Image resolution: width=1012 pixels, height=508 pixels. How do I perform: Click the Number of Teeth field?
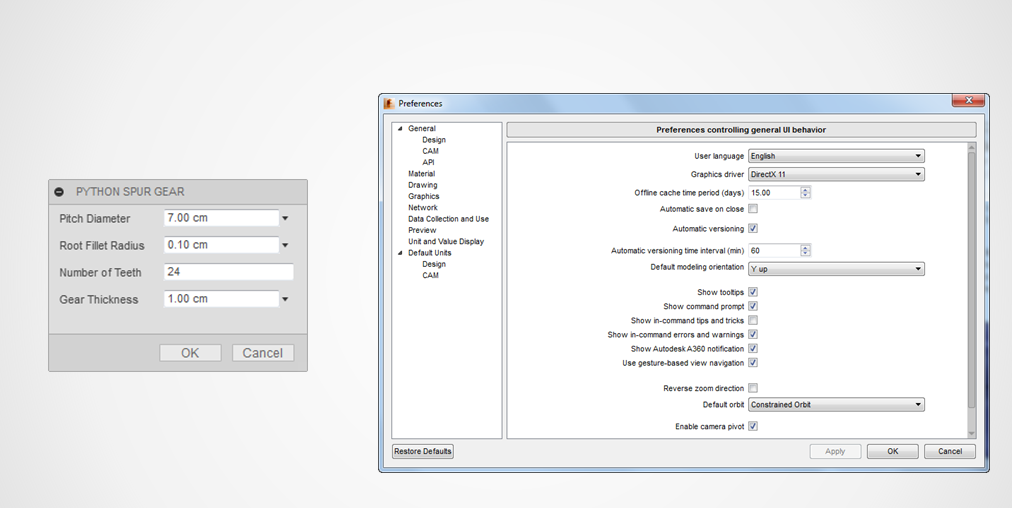(x=228, y=272)
